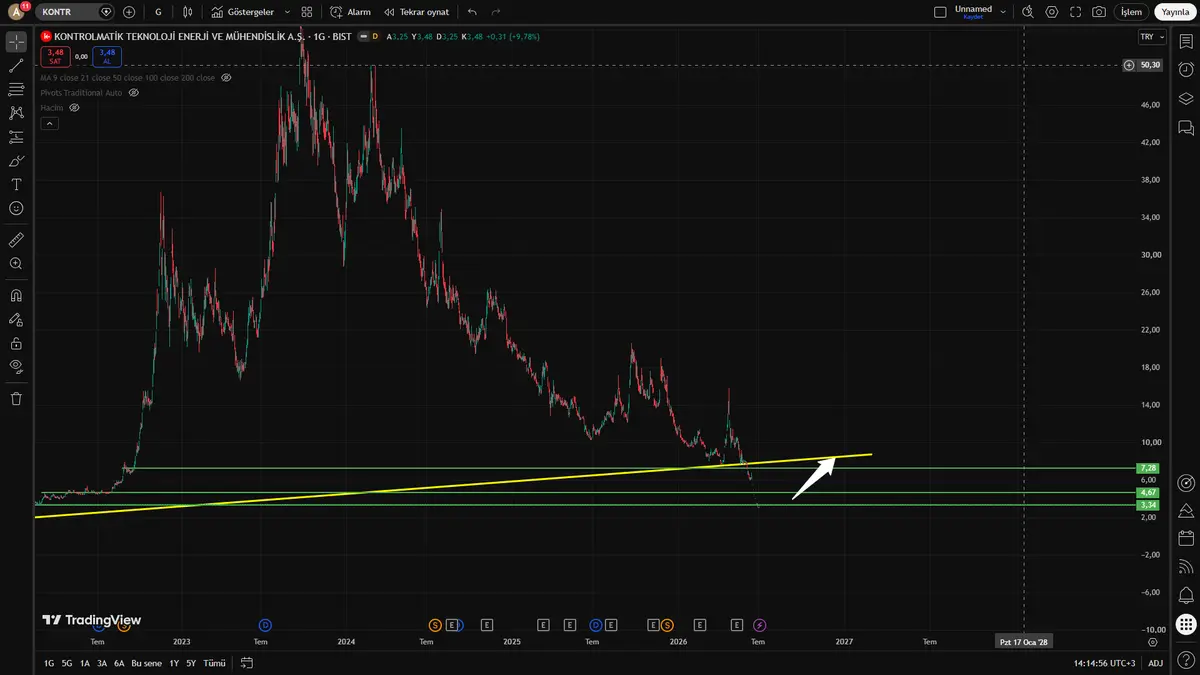Screen dimensions: 1200x675
Task: Create an Alarm alert
Action: pyautogui.click(x=350, y=12)
